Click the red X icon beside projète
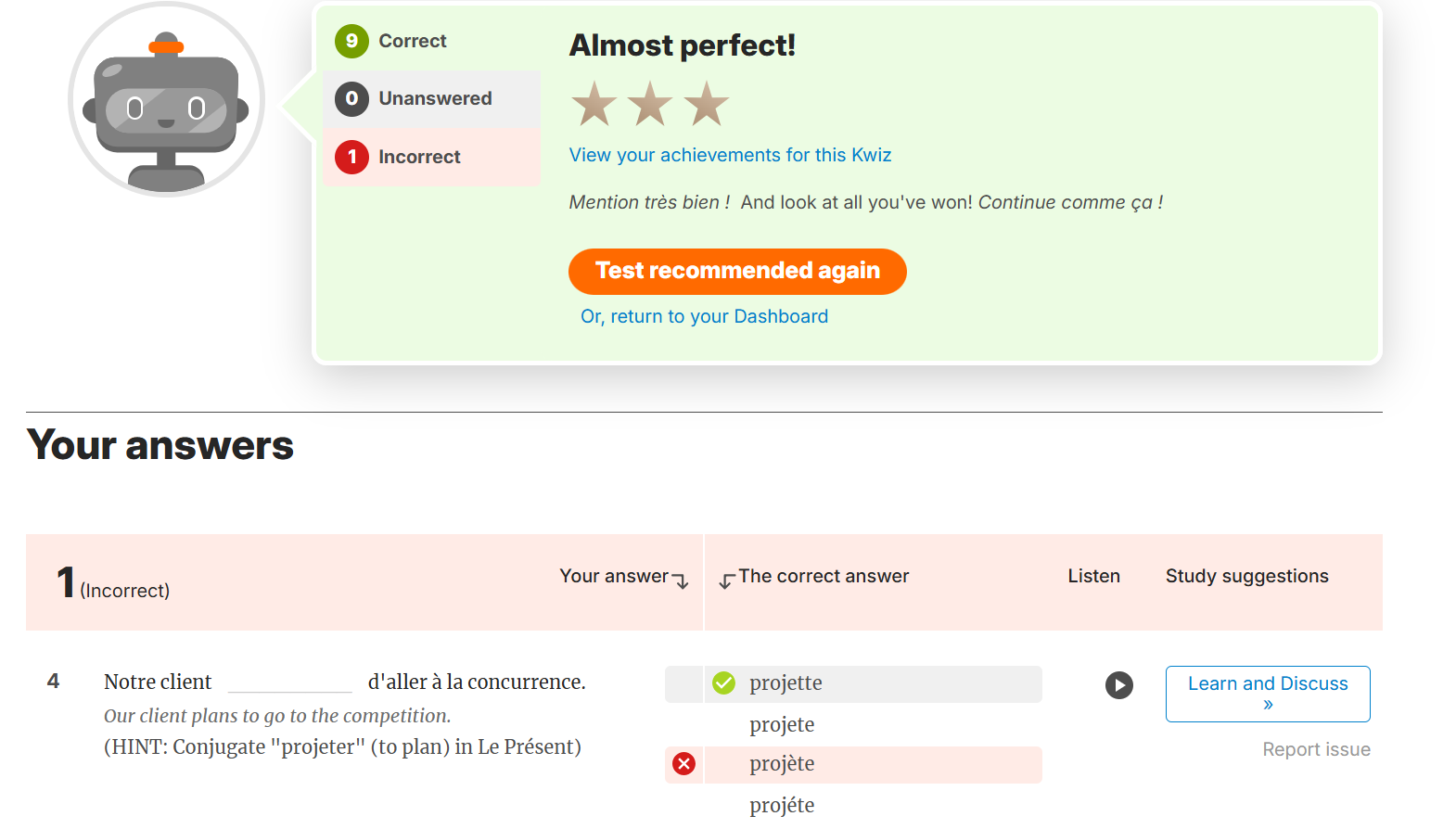The image size is (1456, 829). [x=683, y=764]
